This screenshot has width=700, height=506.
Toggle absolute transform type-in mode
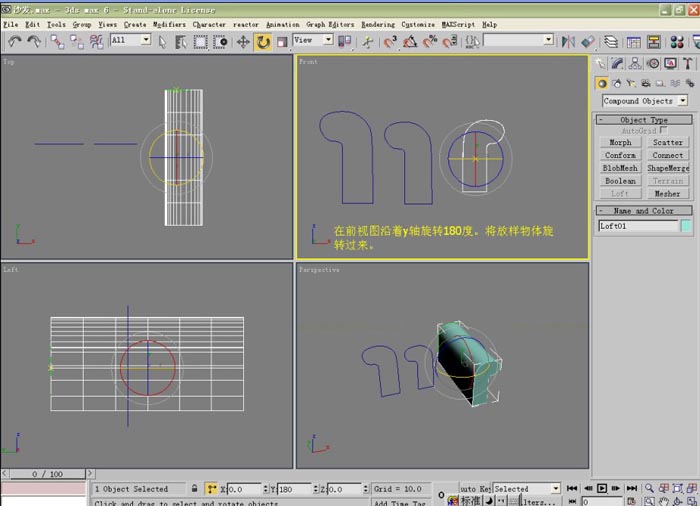tap(211, 489)
